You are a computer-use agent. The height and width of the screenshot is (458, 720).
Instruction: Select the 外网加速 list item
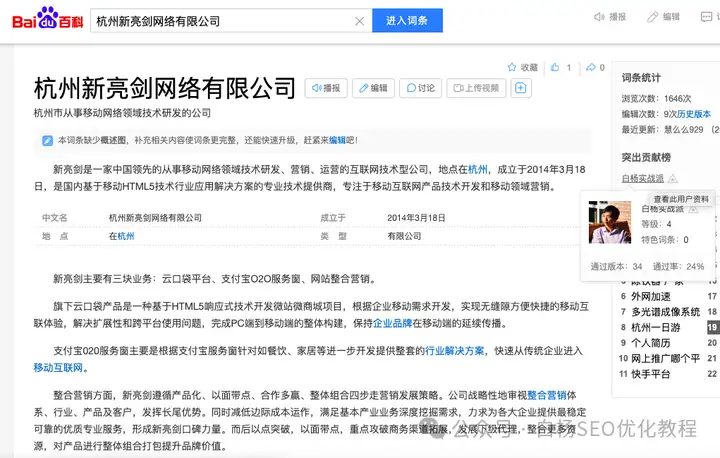point(651,296)
